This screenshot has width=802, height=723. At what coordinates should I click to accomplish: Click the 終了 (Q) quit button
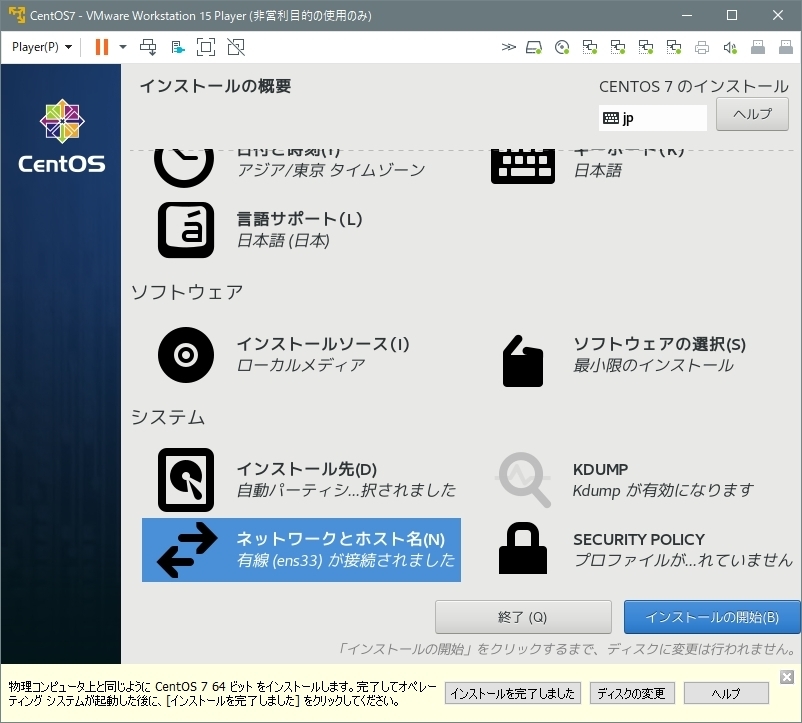(x=523, y=617)
